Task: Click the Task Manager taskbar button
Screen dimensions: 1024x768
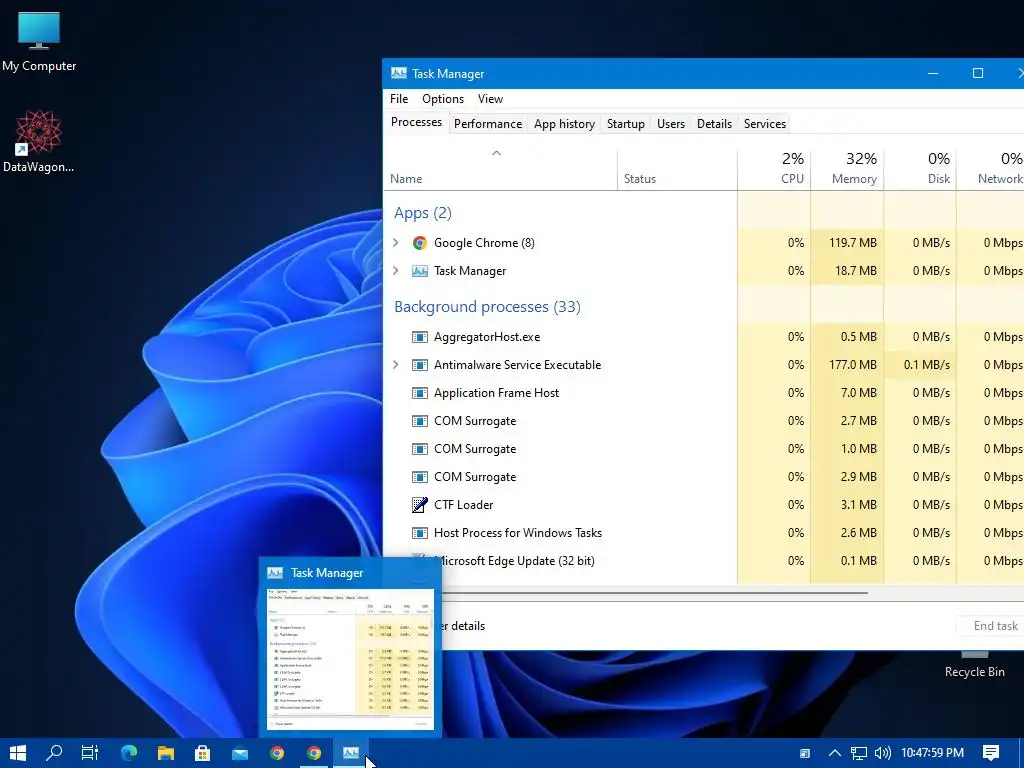Action: pos(351,753)
